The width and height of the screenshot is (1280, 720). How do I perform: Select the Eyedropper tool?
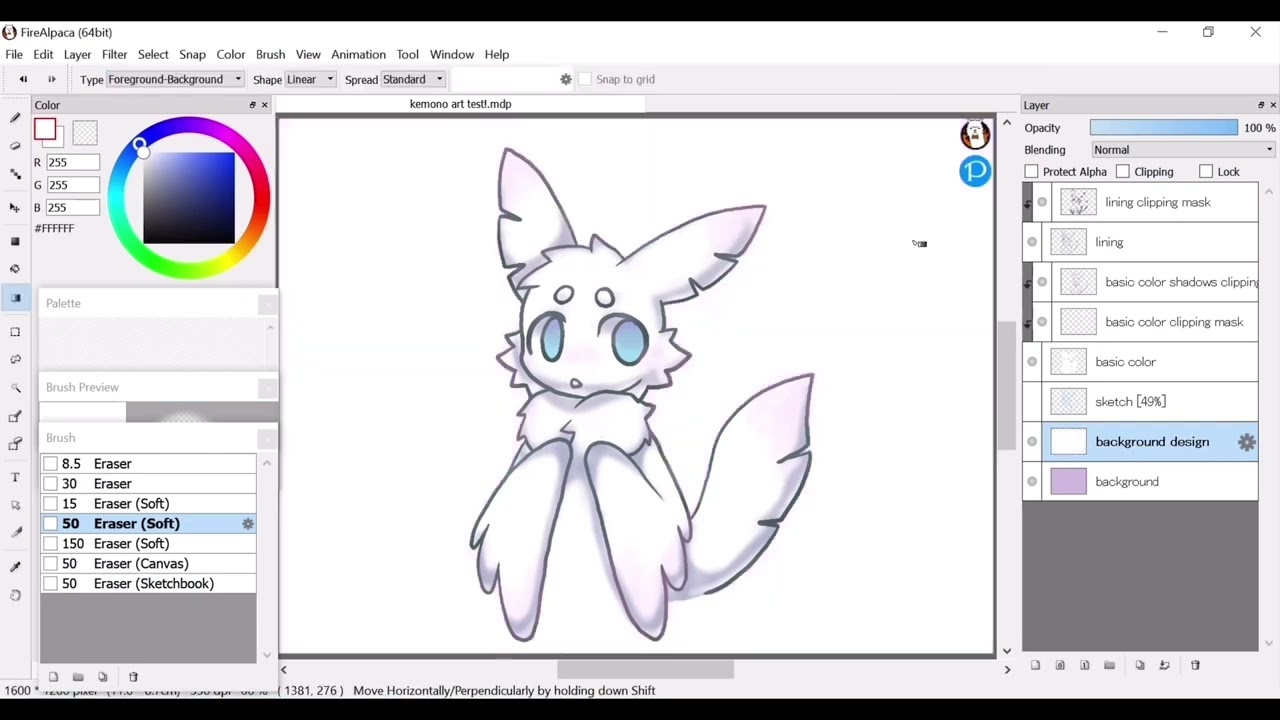click(x=15, y=567)
